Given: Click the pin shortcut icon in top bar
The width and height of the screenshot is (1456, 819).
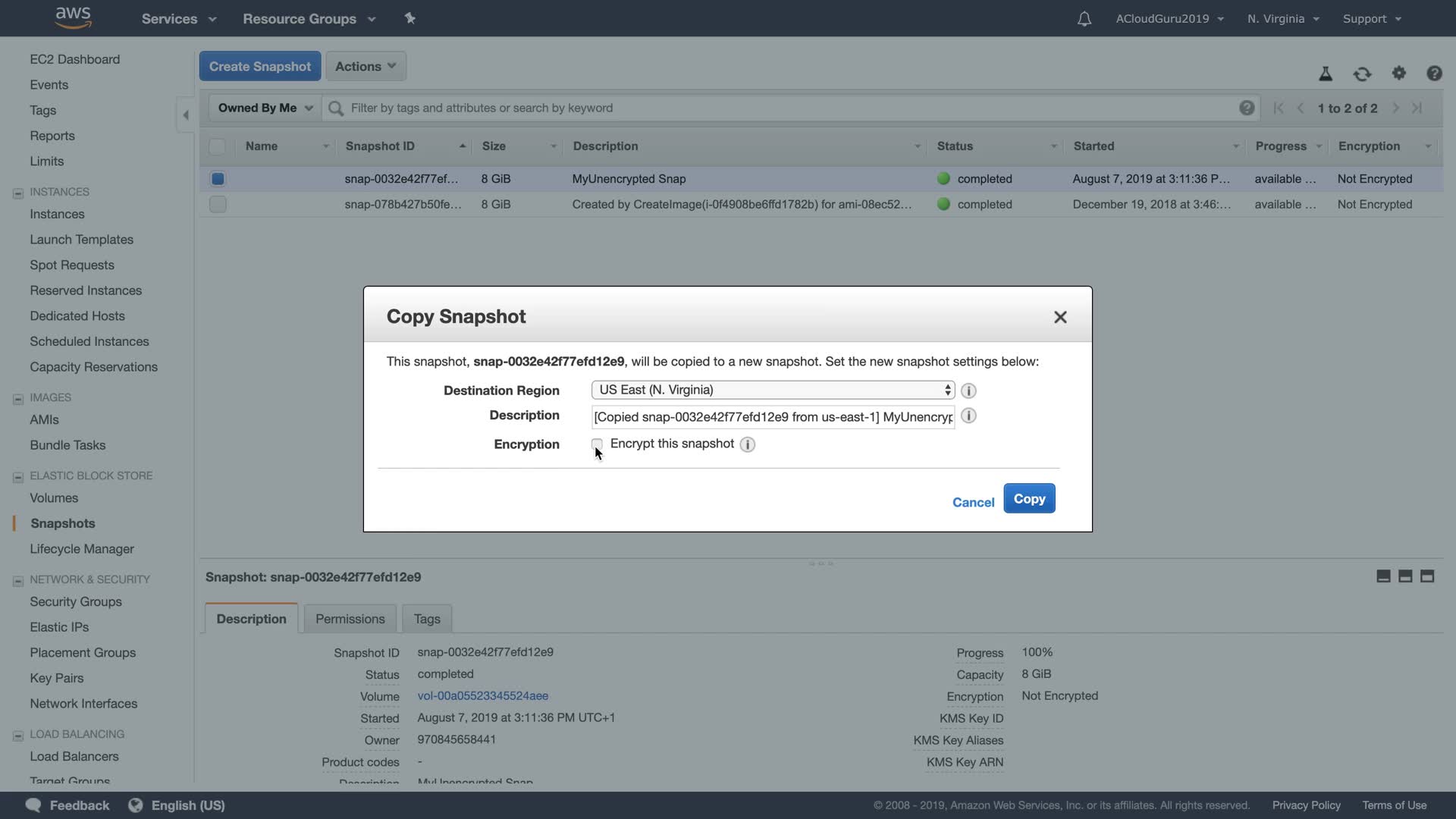Looking at the screenshot, I should pos(410,18).
